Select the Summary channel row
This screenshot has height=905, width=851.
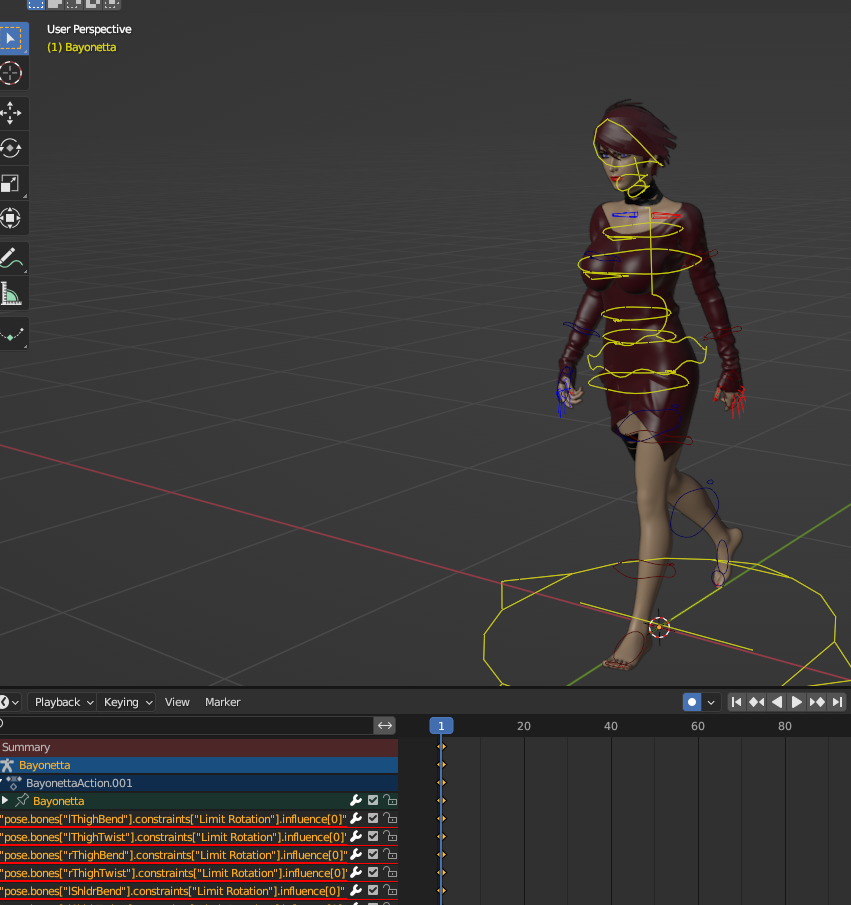[x=199, y=747]
